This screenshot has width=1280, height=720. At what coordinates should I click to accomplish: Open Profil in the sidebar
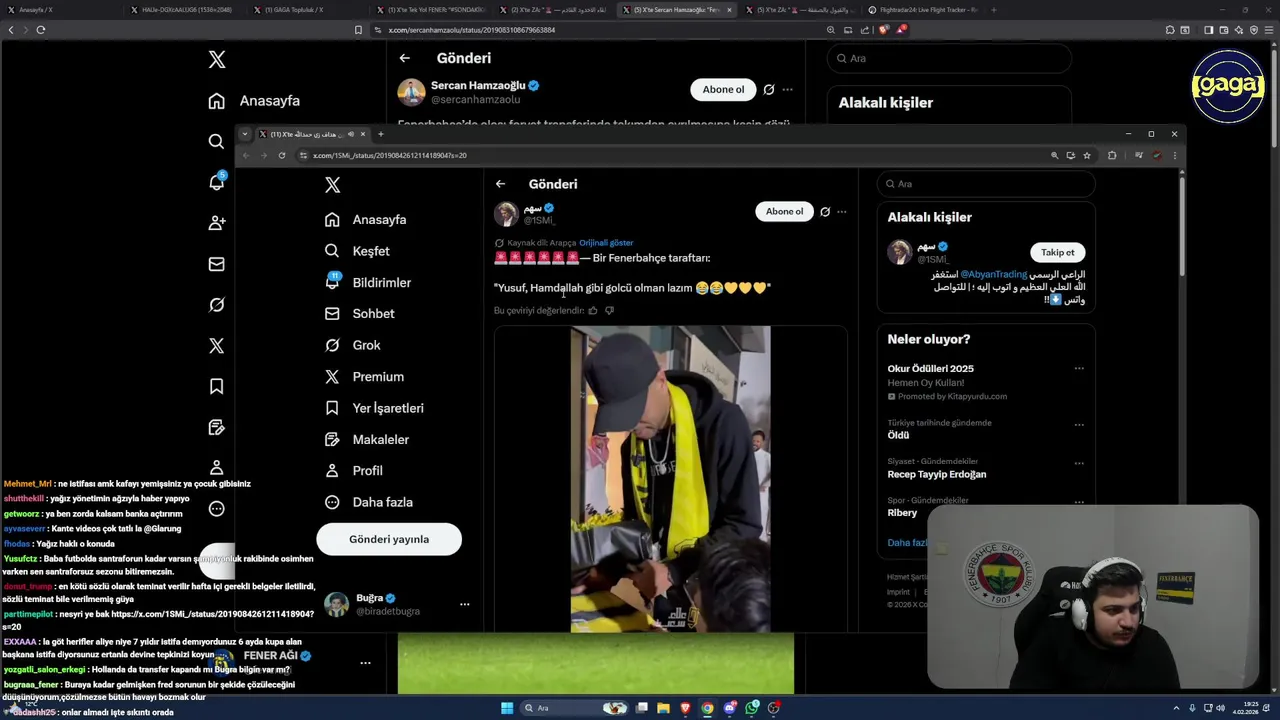coord(354,471)
